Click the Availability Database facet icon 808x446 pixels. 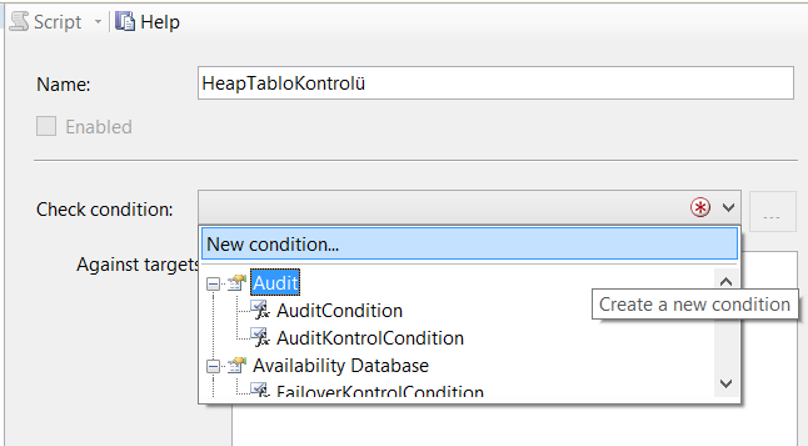pos(237,365)
